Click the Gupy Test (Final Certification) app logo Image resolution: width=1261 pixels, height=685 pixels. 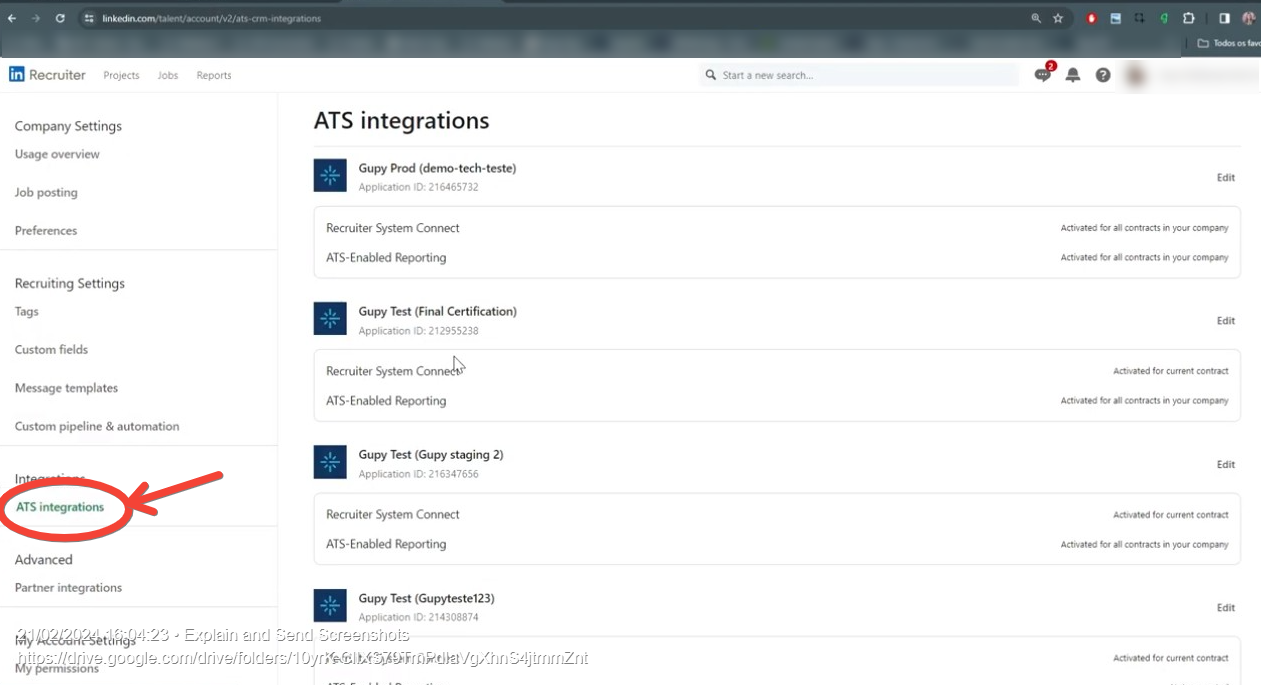330,319
